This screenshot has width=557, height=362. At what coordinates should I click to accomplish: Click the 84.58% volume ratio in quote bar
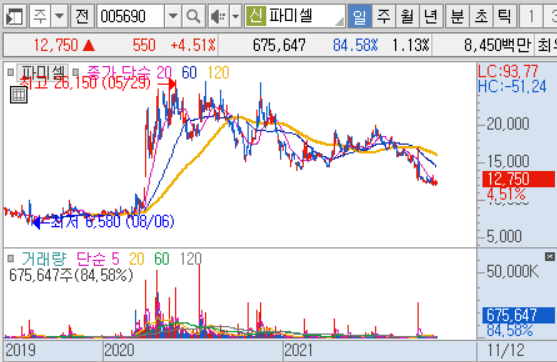[x=355, y=45]
